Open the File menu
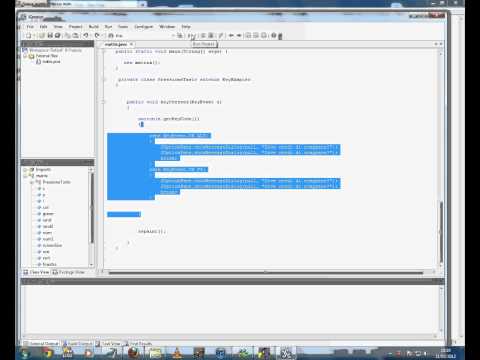The height and width of the screenshot is (360, 480). coord(30,27)
